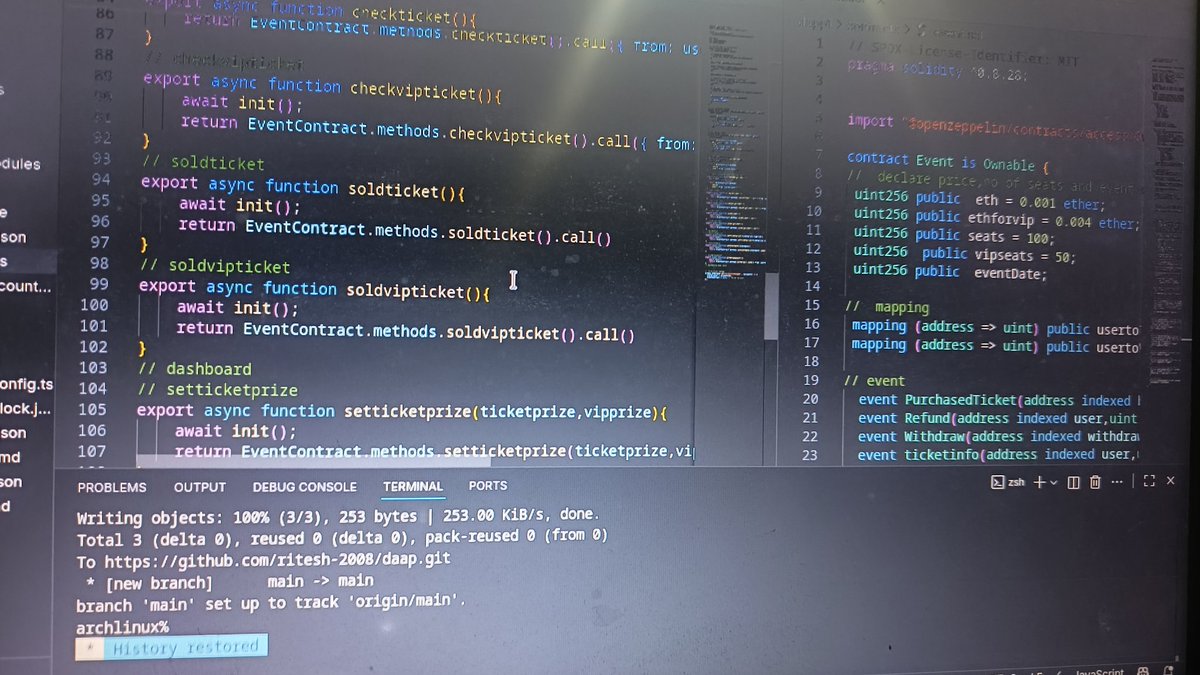
Task: Click the left editor horizontal scrollbar
Action: (313, 461)
